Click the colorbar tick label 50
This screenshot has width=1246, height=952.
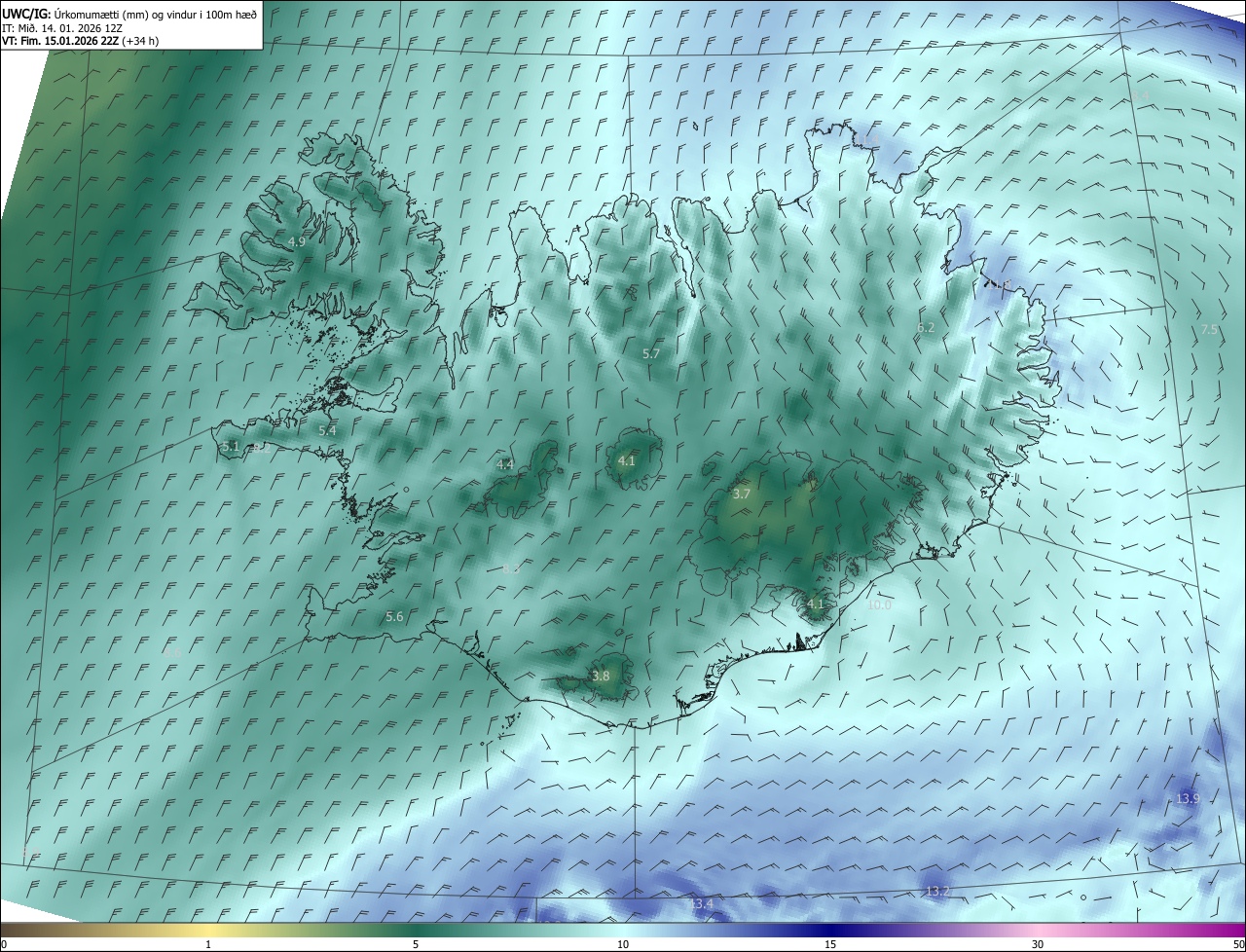click(1238, 945)
